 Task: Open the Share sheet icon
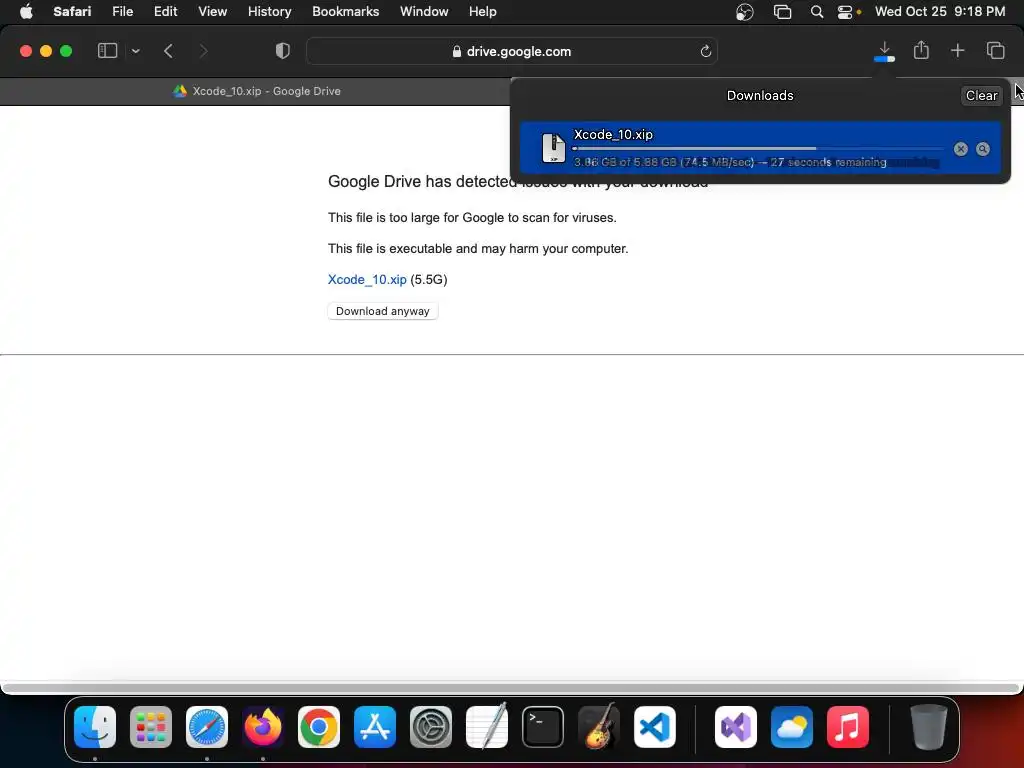(x=921, y=50)
